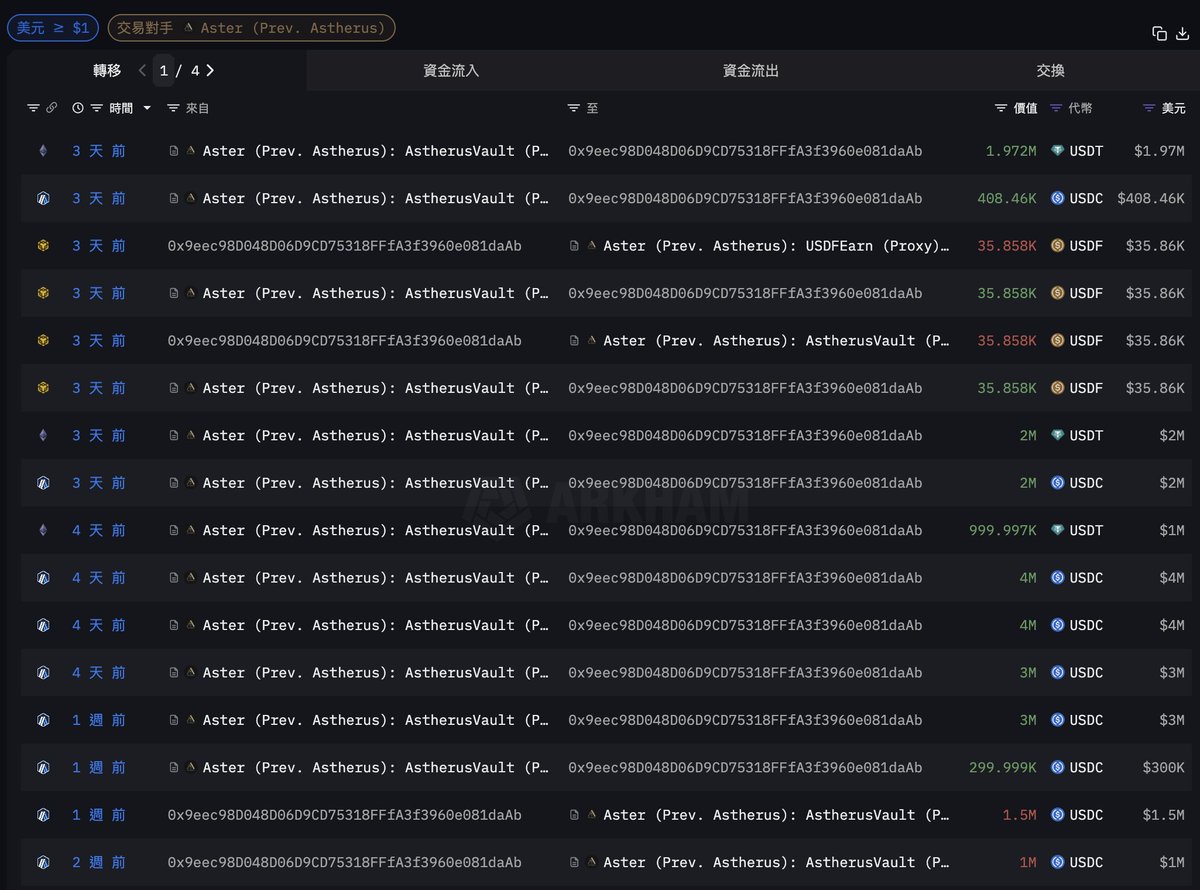Click the copy icon at top right
Viewport: 1200px width, 890px height.
point(1159,33)
